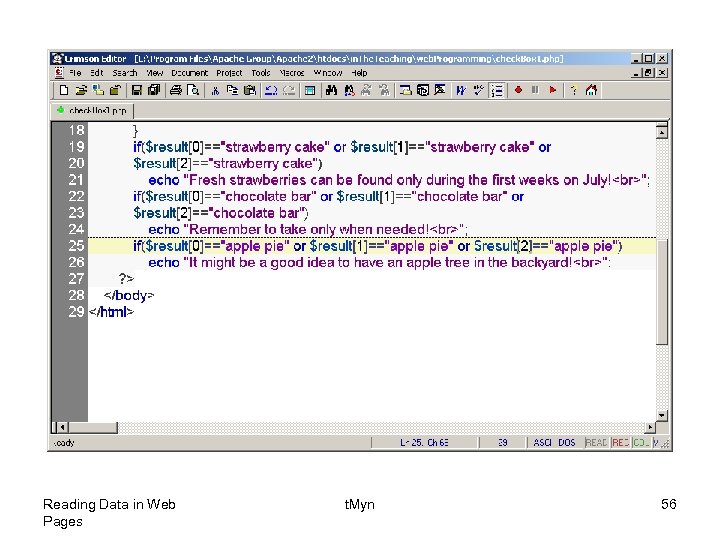Open the Tools menu
720x540 pixels.
[261, 73]
